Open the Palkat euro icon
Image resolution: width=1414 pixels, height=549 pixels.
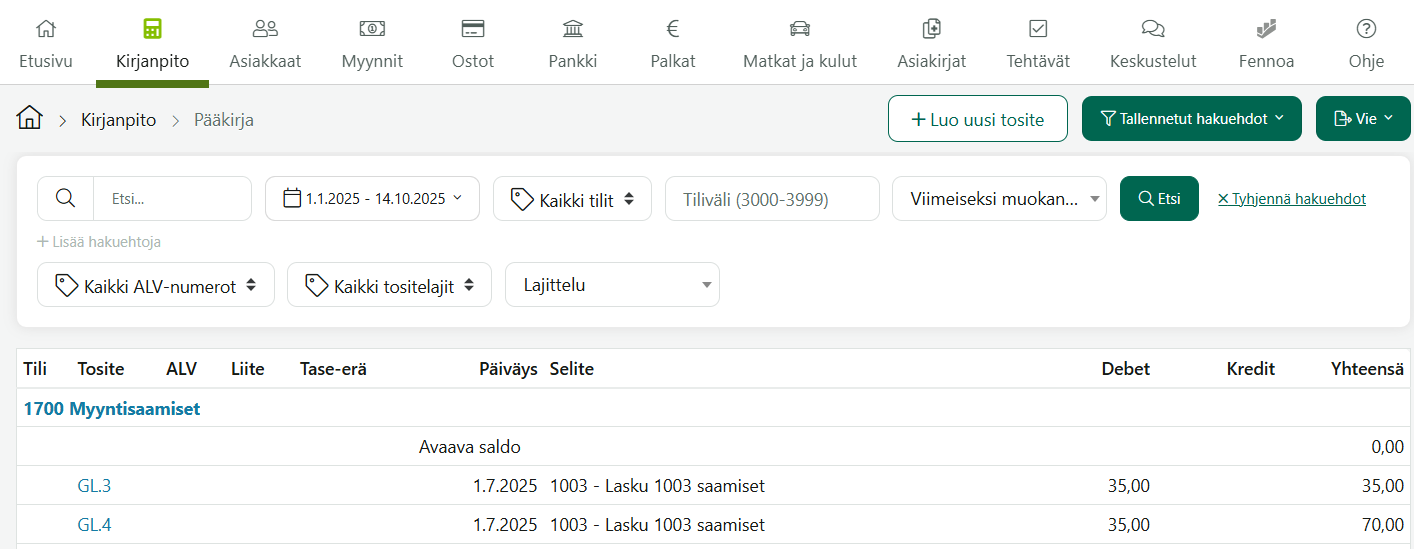coord(673,28)
